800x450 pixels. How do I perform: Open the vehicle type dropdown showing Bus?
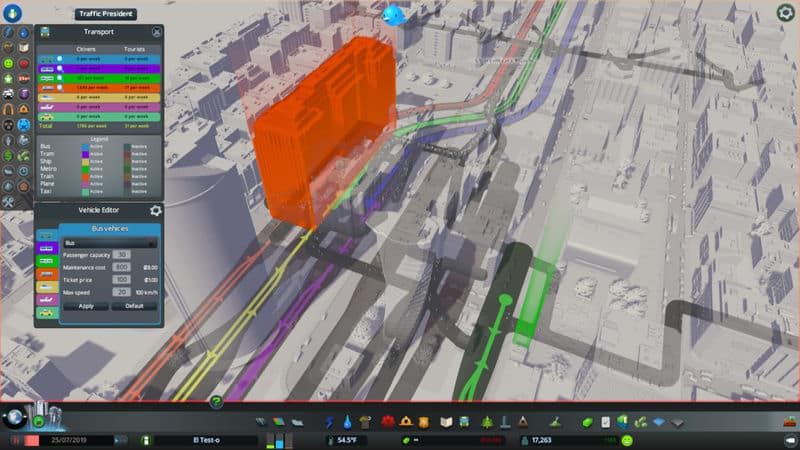tap(110, 242)
